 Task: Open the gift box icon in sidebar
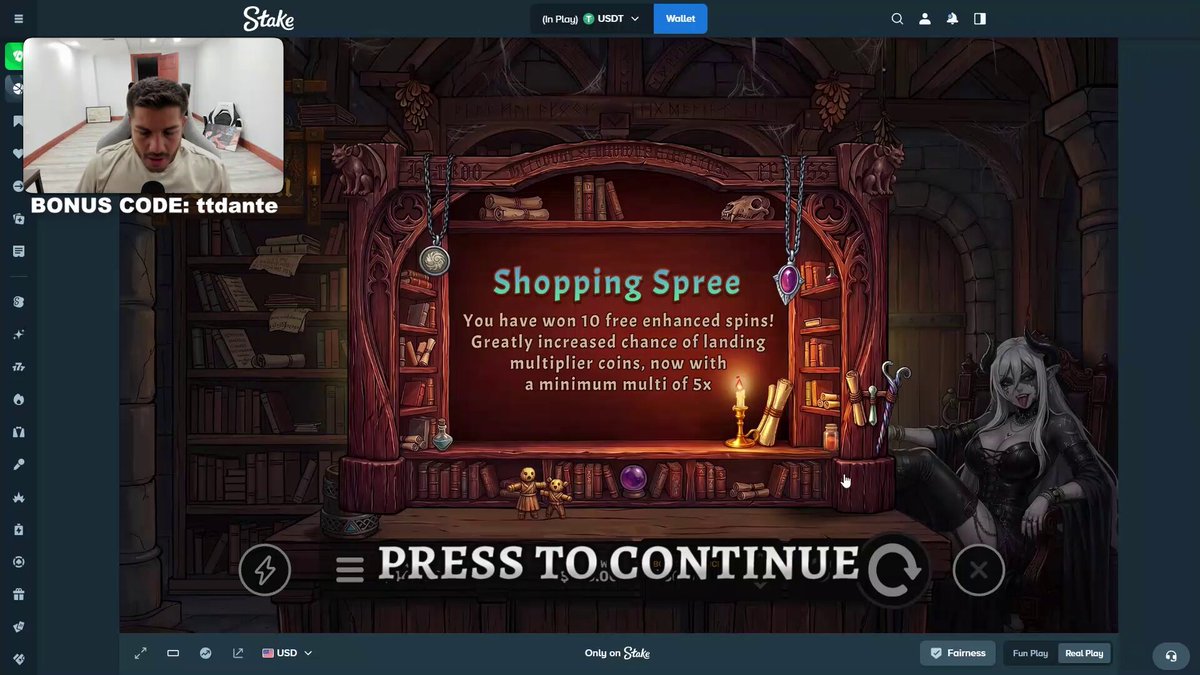18,595
